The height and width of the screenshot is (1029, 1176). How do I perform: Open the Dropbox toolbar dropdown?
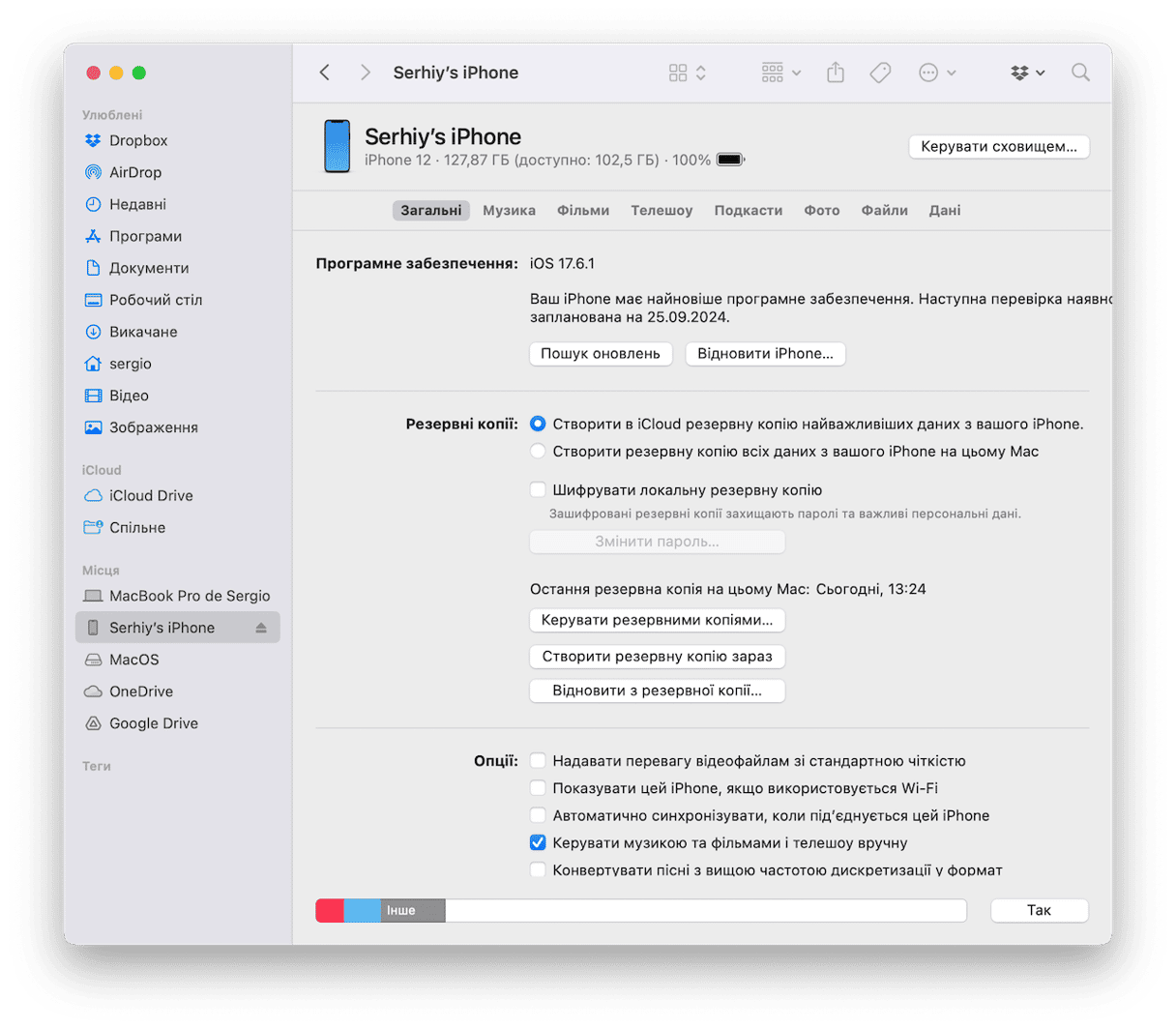point(1027,73)
